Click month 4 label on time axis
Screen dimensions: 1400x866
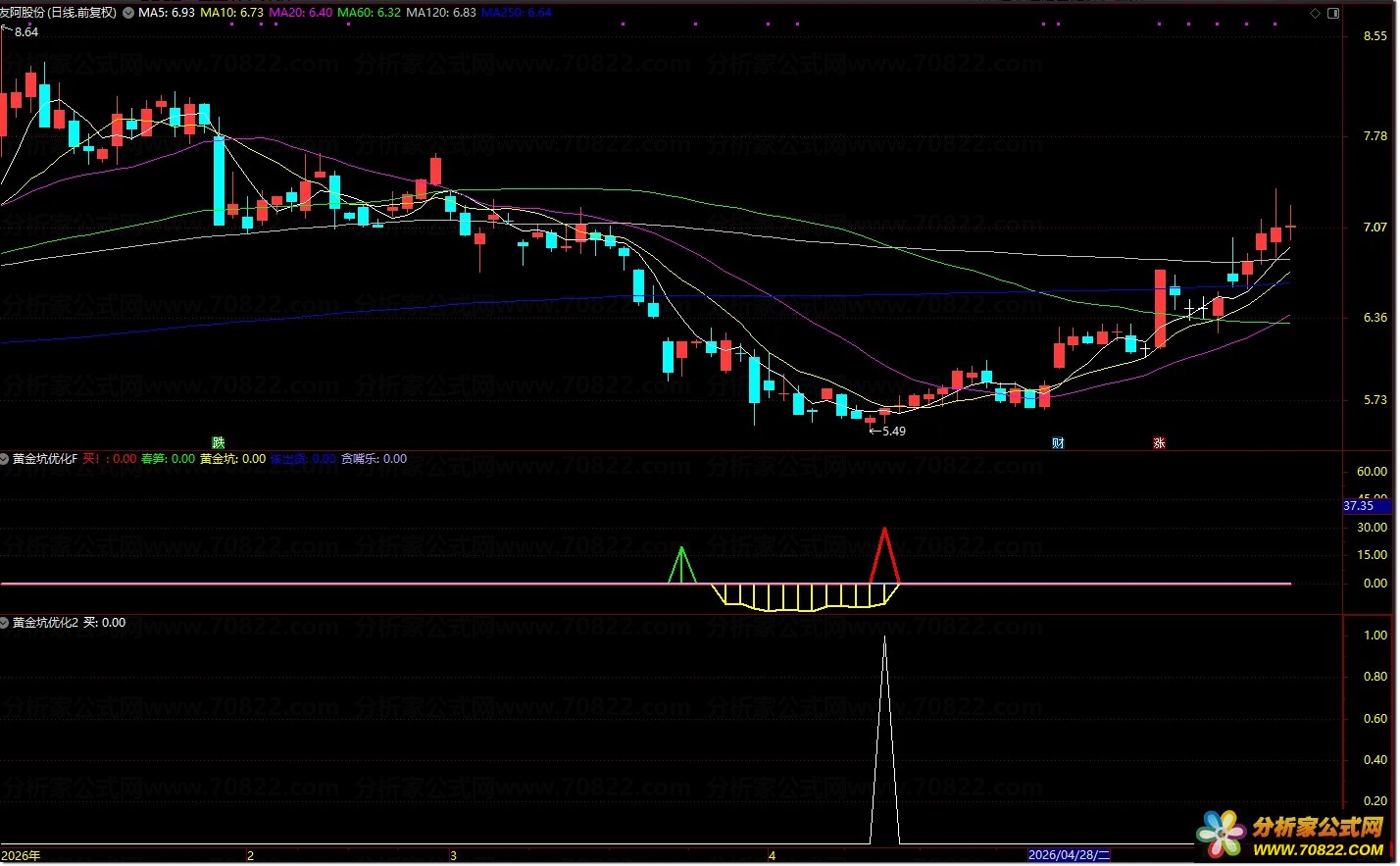pyautogui.click(x=772, y=856)
